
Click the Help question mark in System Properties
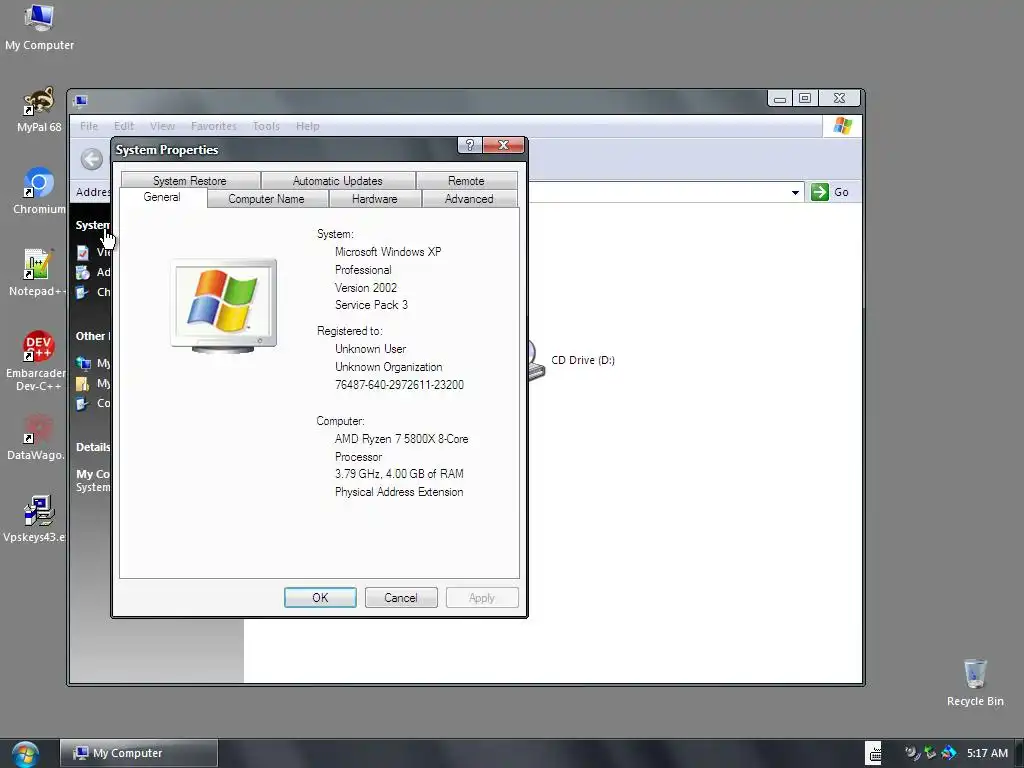pyautogui.click(x=470, y=145)
